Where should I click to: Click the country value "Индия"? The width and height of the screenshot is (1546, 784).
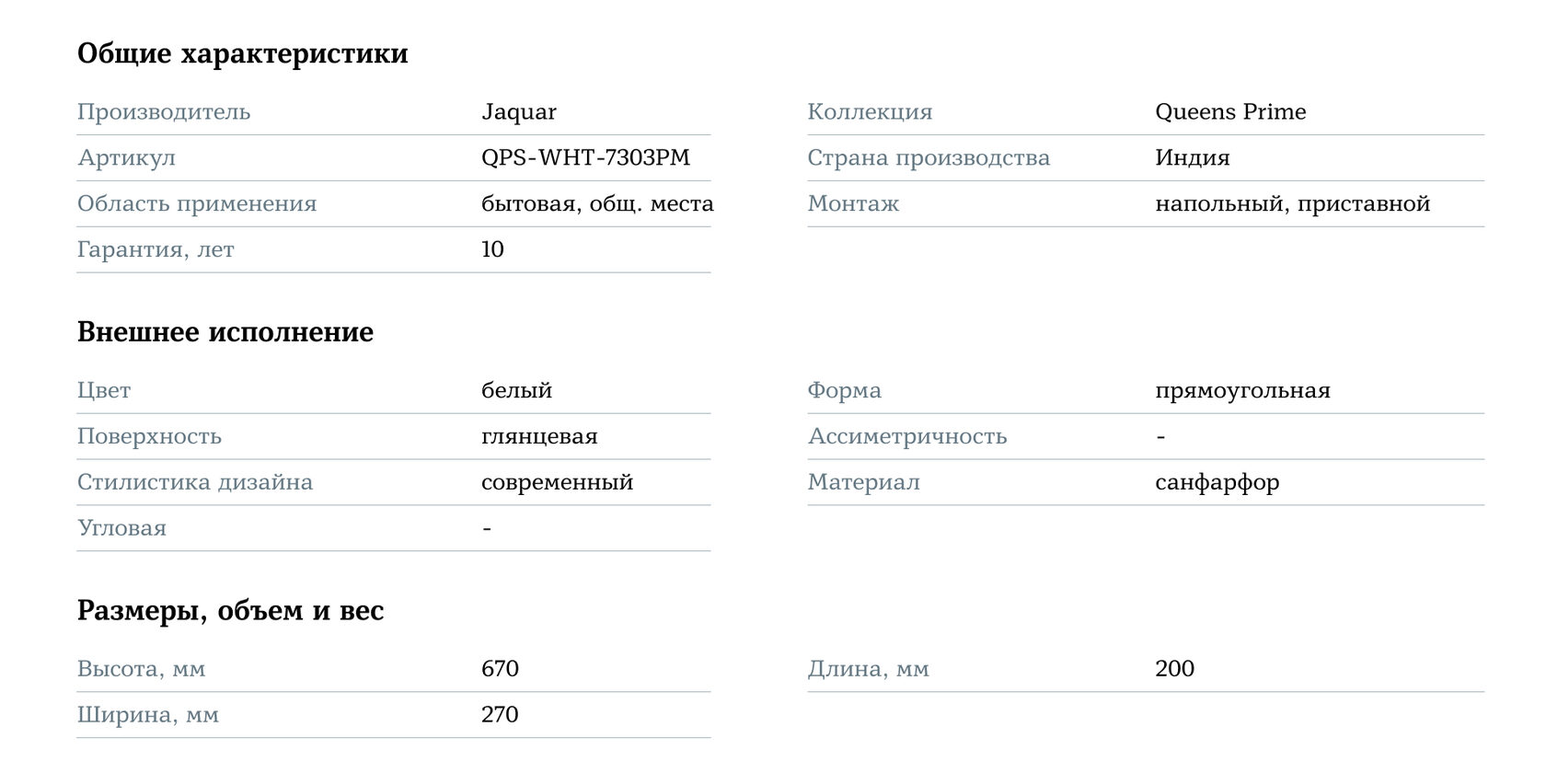[x=1192, y=158]
